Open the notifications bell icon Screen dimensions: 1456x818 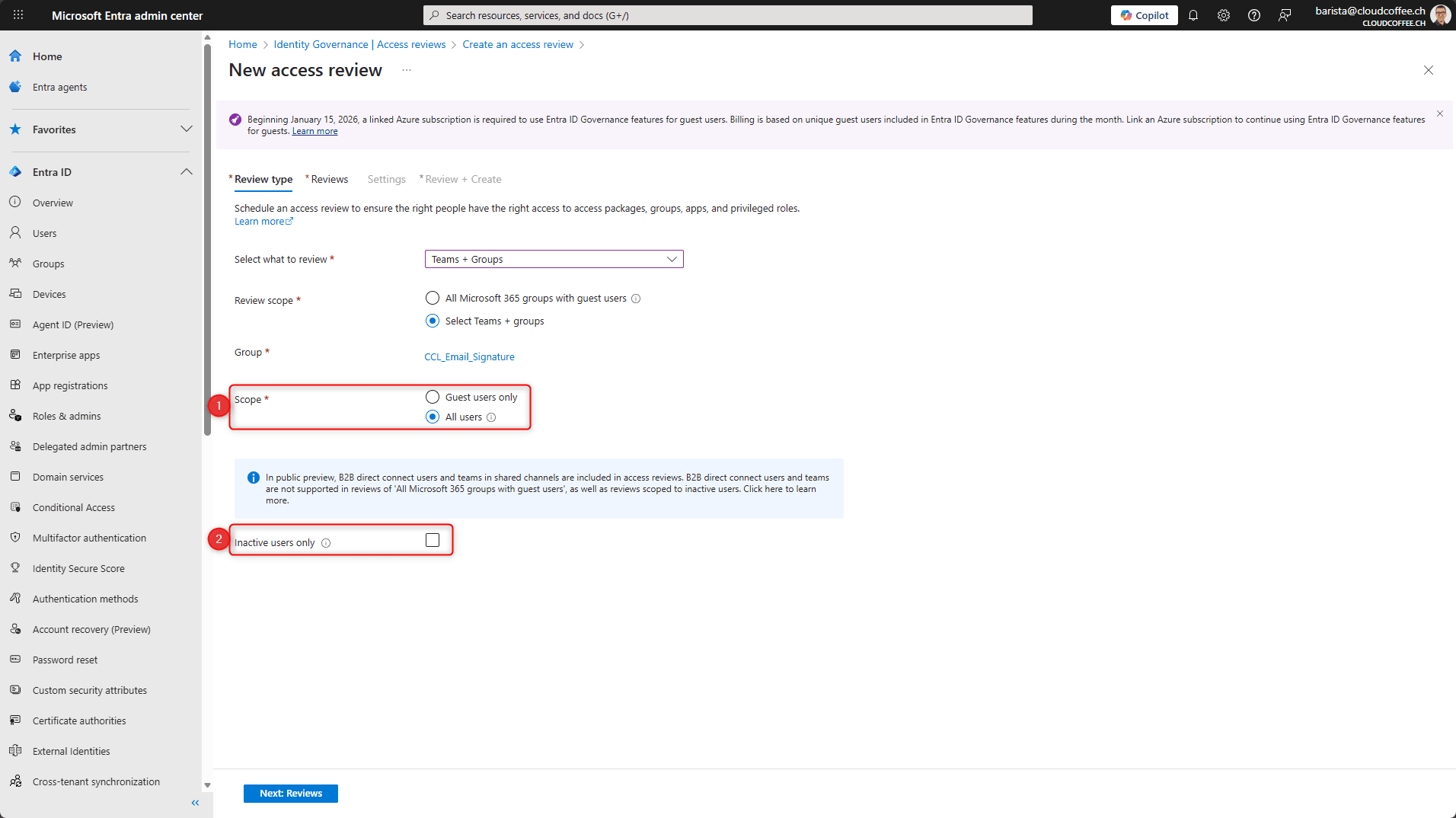[x=1193, y=15]
